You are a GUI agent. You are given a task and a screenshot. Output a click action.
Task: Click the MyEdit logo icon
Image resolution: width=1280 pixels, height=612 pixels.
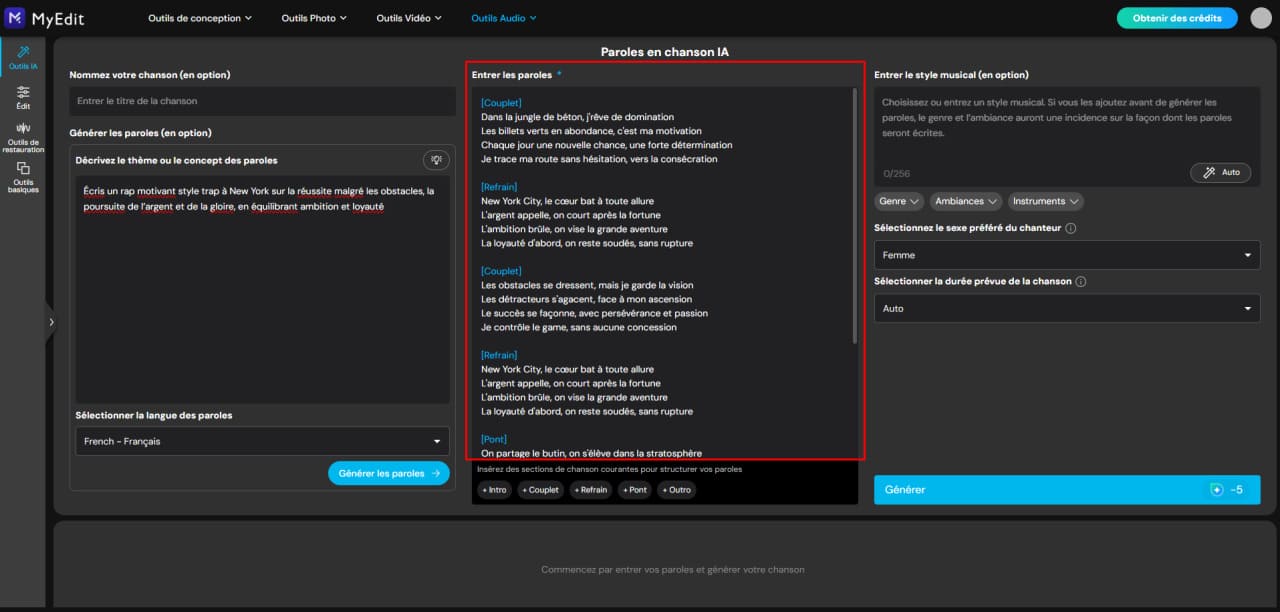coord(15,17)
